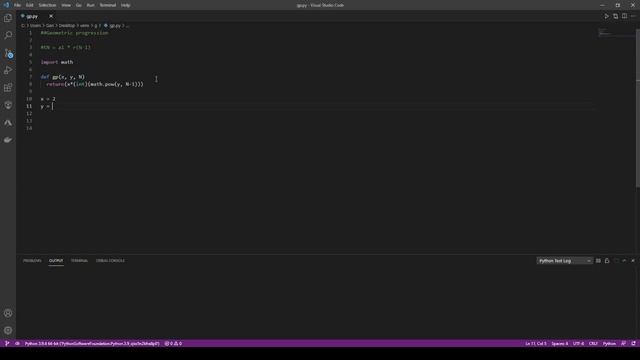Open the Go menu

tap(79, 5)
